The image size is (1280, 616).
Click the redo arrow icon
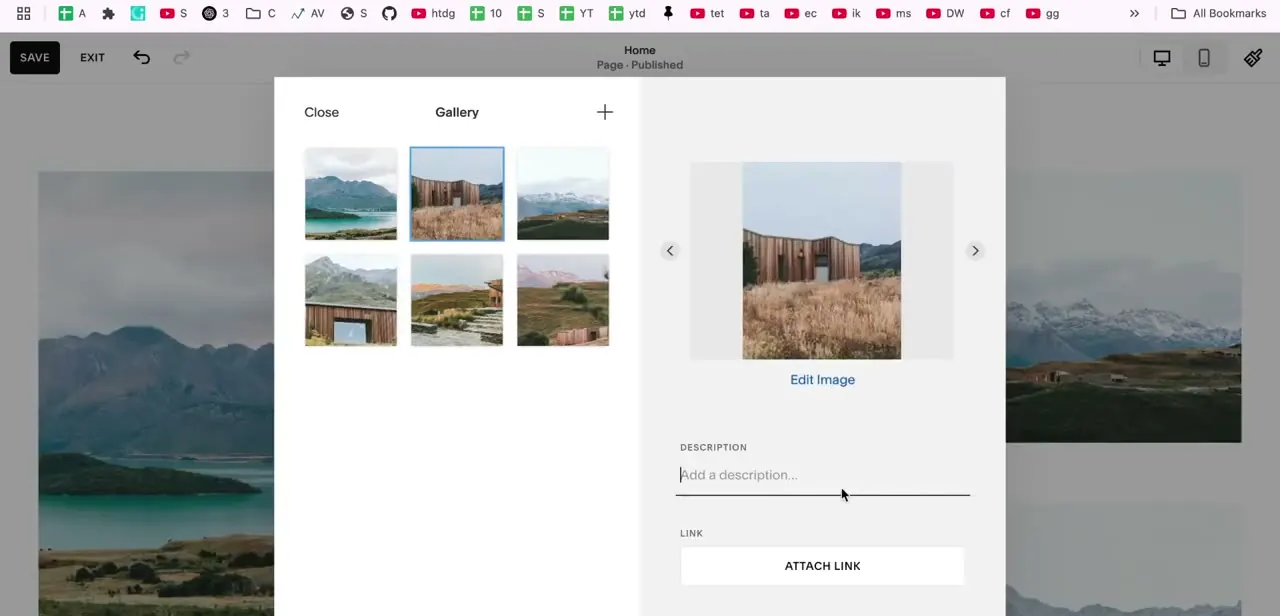click(181, 57)
